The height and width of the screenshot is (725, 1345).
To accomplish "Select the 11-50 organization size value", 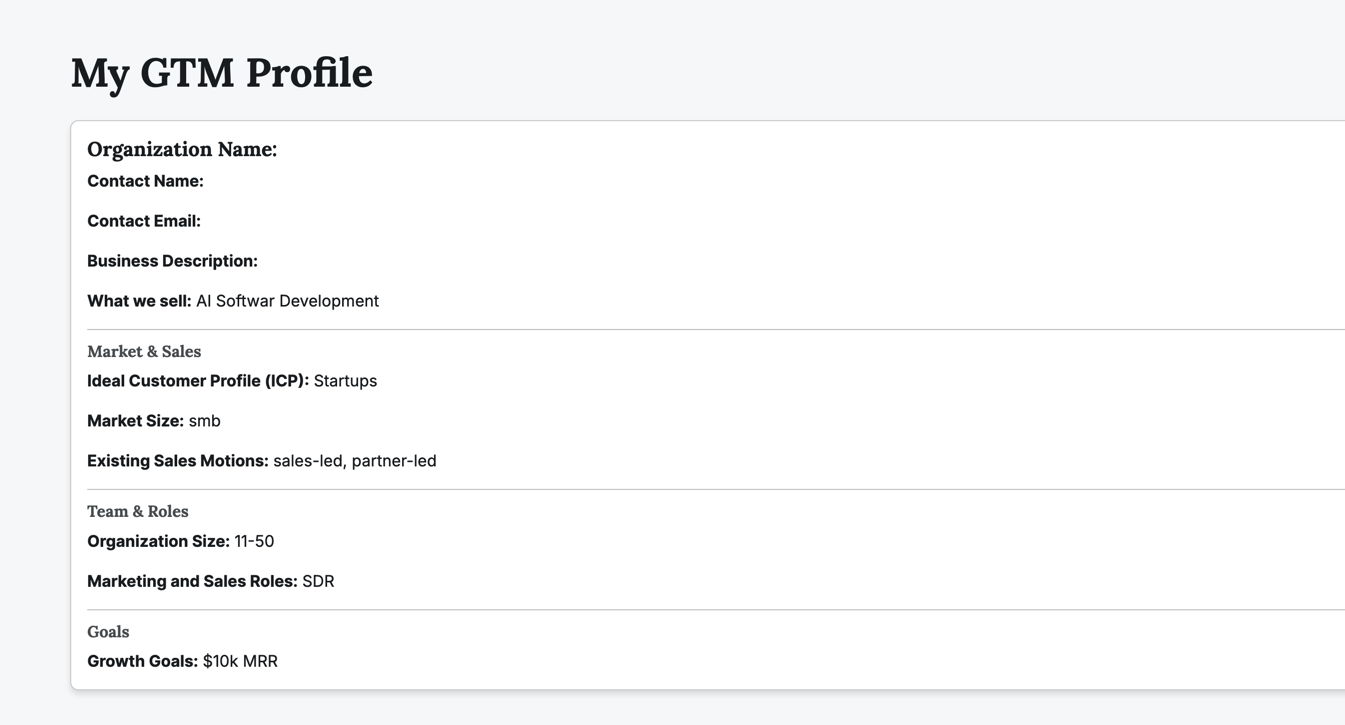I will (x=254, y=541).
